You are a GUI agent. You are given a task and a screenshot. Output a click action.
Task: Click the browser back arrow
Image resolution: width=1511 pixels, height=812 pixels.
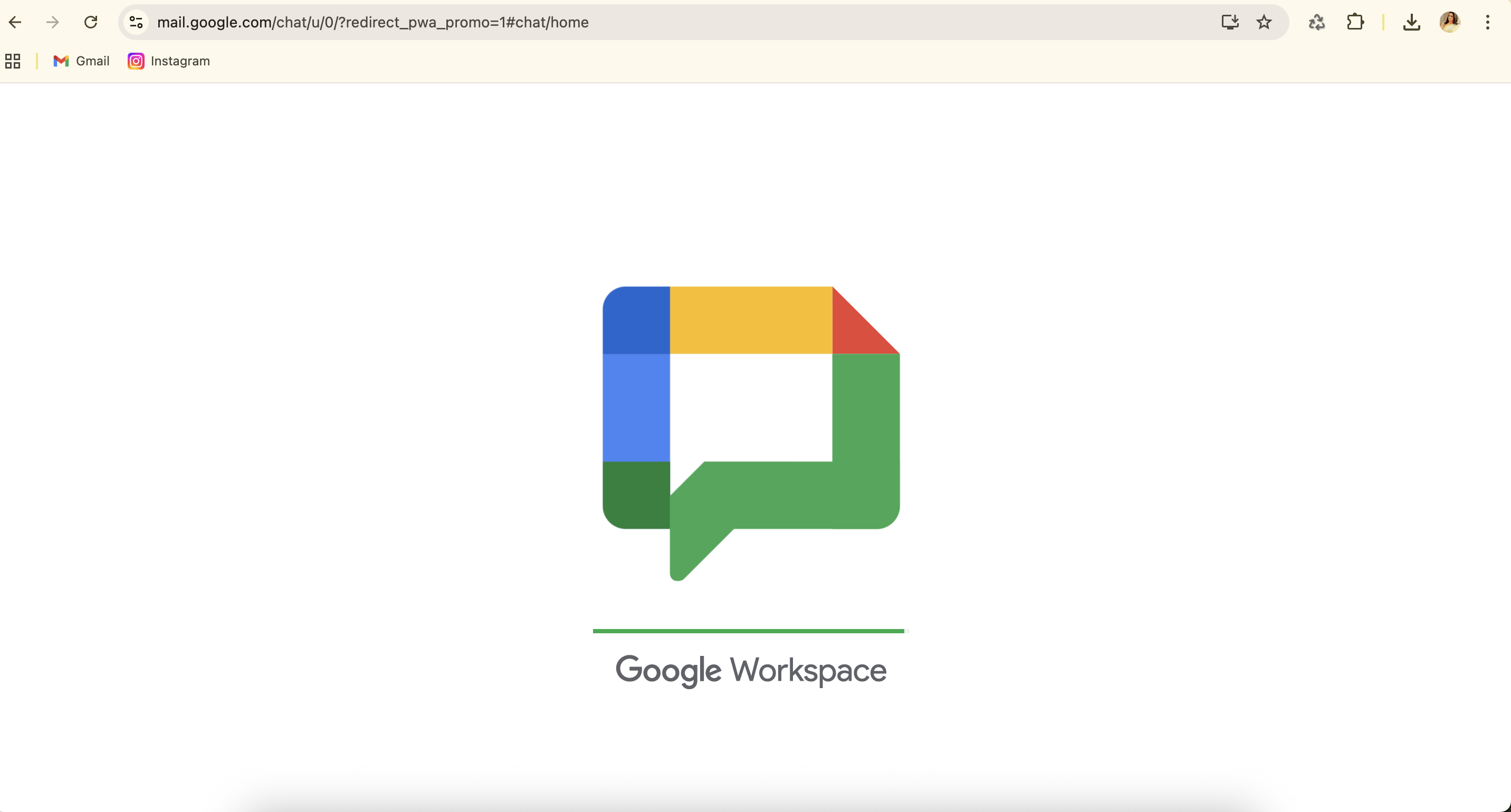[15, 22]
